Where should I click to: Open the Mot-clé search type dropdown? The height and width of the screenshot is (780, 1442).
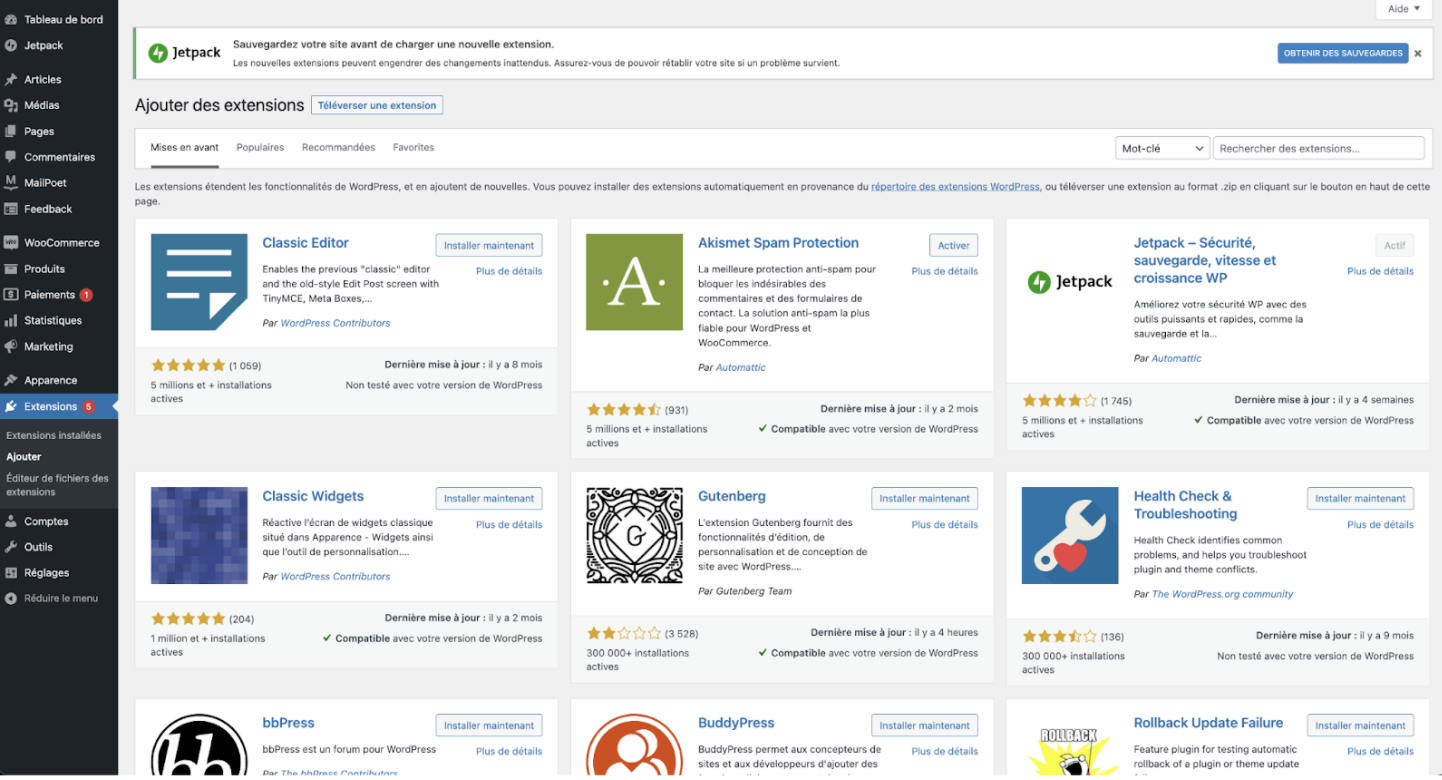[x=1162, y=148]
